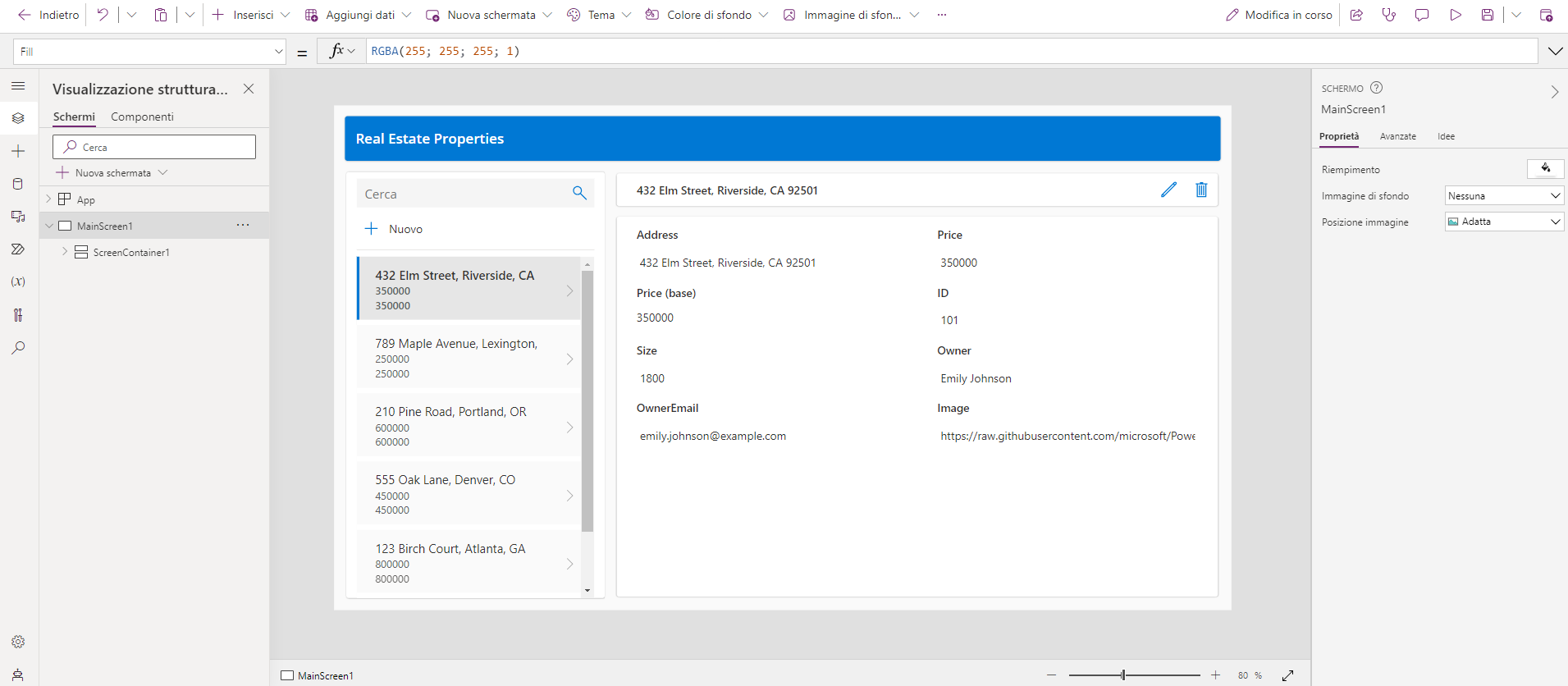
Task: Open the Media icon in sidebar
Action: point(18,217)
